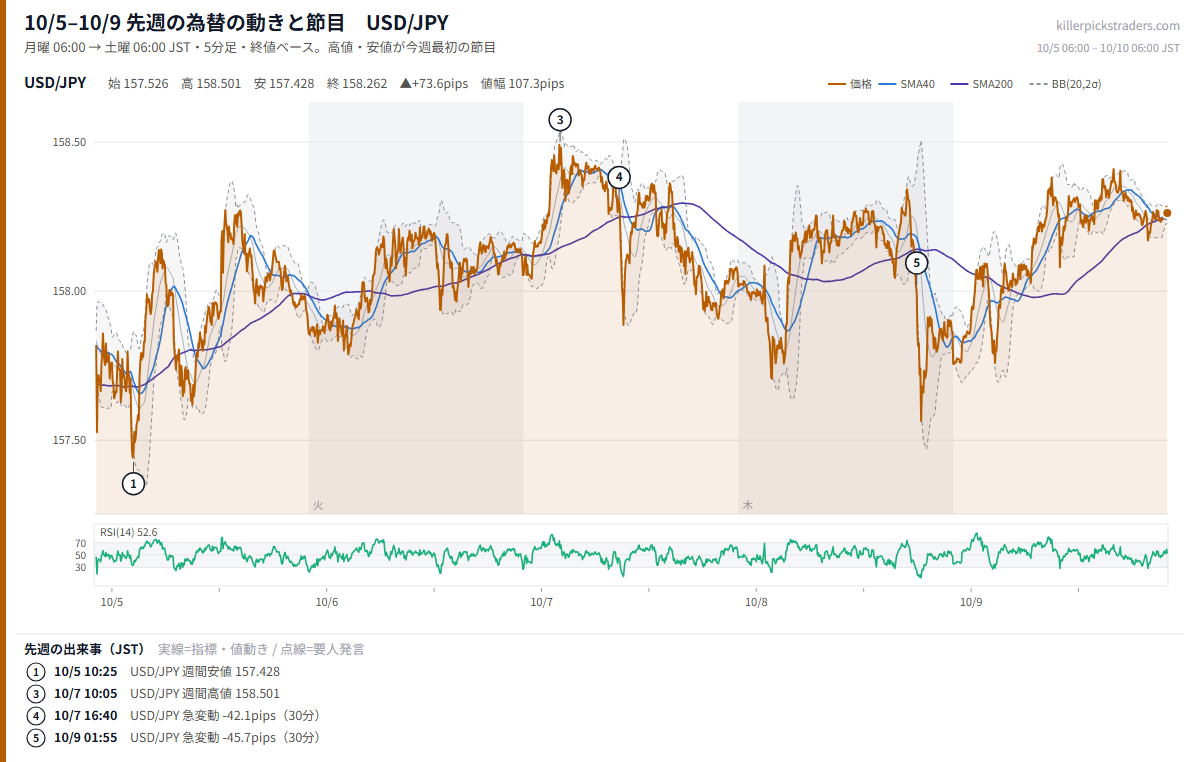Click the 10/5 date axis label
Image resolution: width=1200 pixels, height=762 pixels.
click(x=112, y=603)
